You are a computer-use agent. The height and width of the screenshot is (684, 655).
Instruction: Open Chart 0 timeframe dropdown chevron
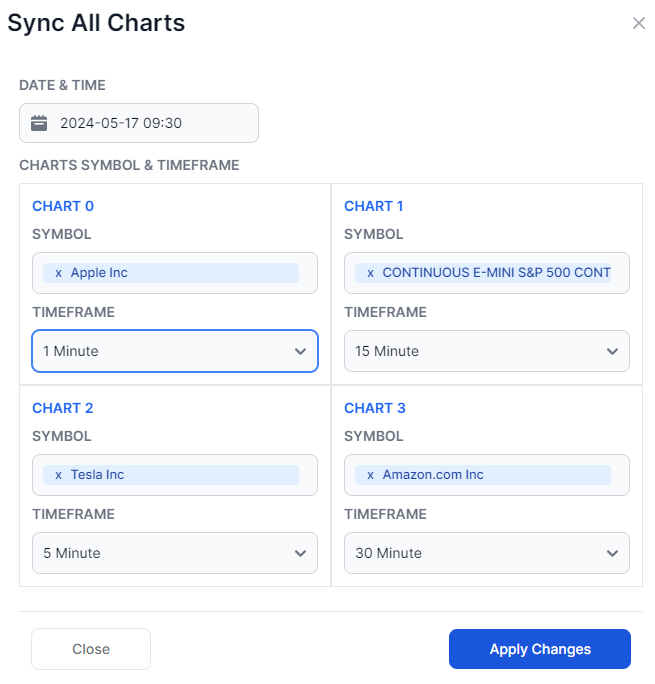(x=300, y=351)
